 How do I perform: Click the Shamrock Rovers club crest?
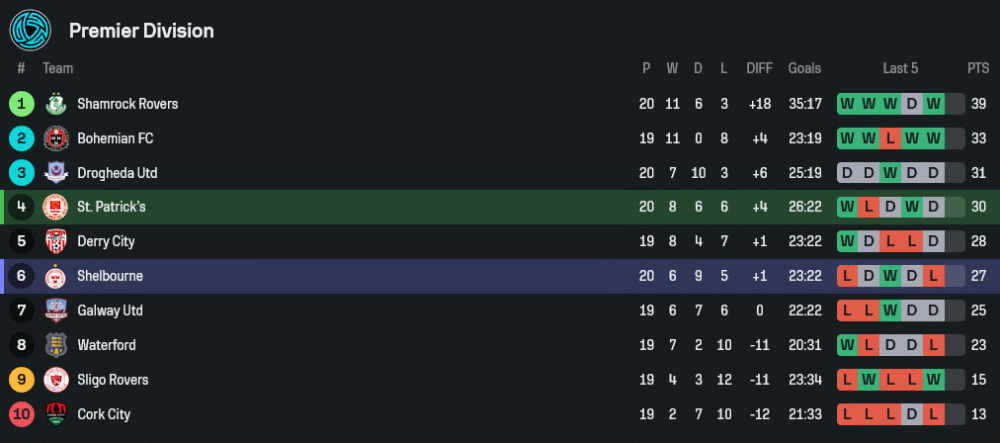click(55, 104)
